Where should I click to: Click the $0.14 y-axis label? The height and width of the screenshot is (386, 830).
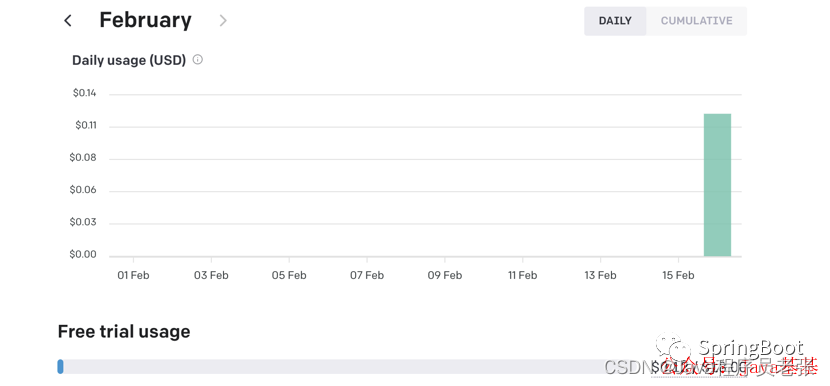(x=85, y=94)
